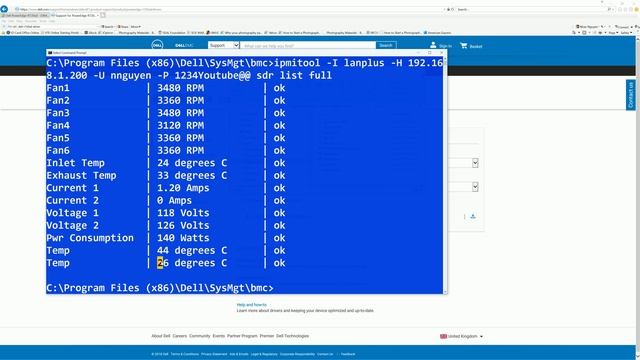Open the Dell round logo homepage
The image size is (640, 360).
point(157,45)
